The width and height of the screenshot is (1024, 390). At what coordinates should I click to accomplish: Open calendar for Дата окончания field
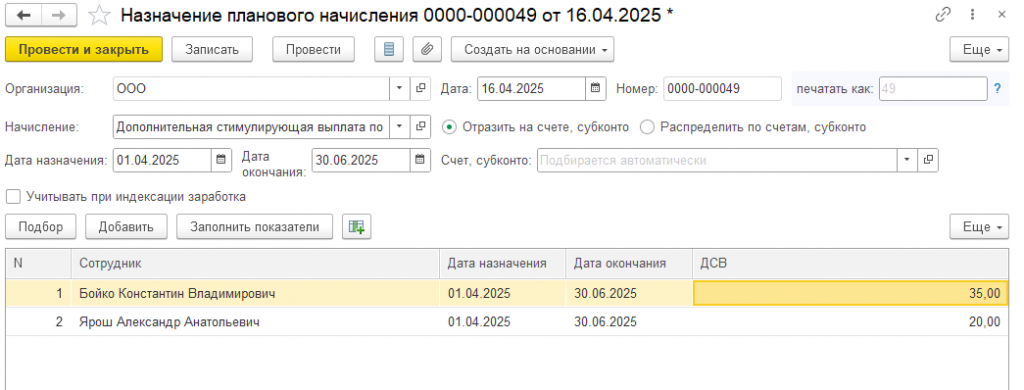(x=420, y=160)
